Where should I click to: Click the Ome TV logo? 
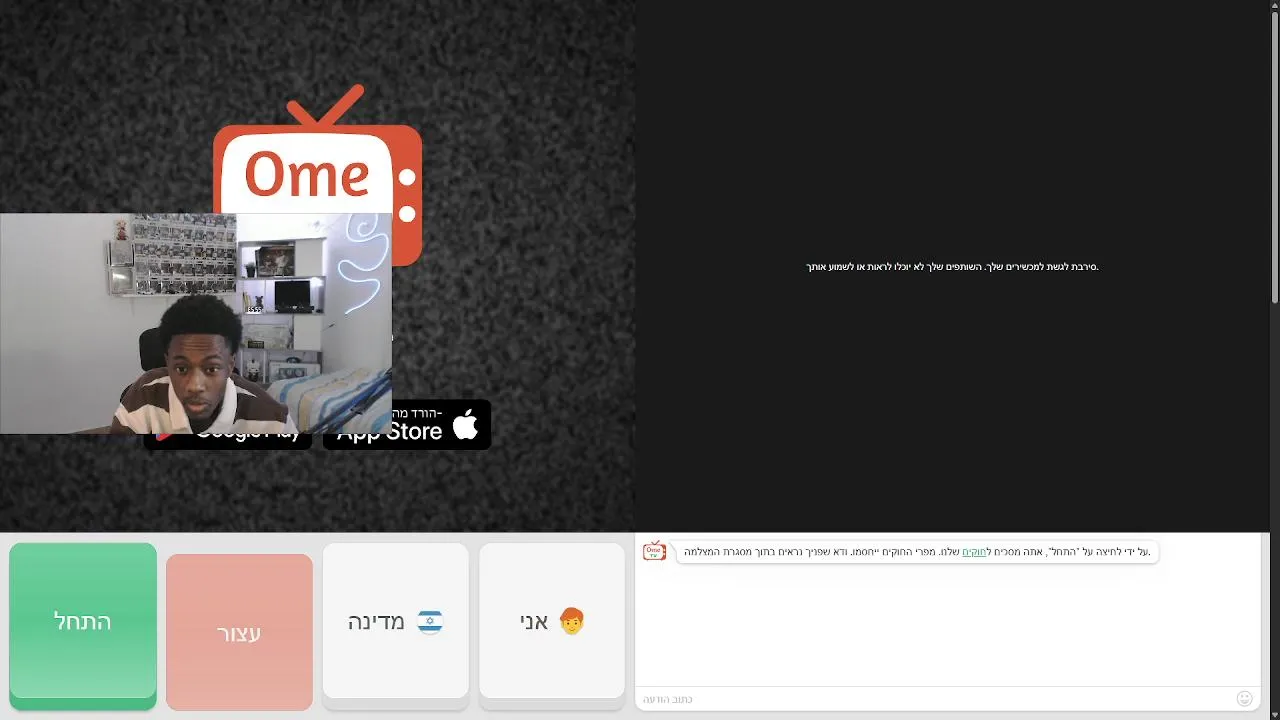[317, 173]
